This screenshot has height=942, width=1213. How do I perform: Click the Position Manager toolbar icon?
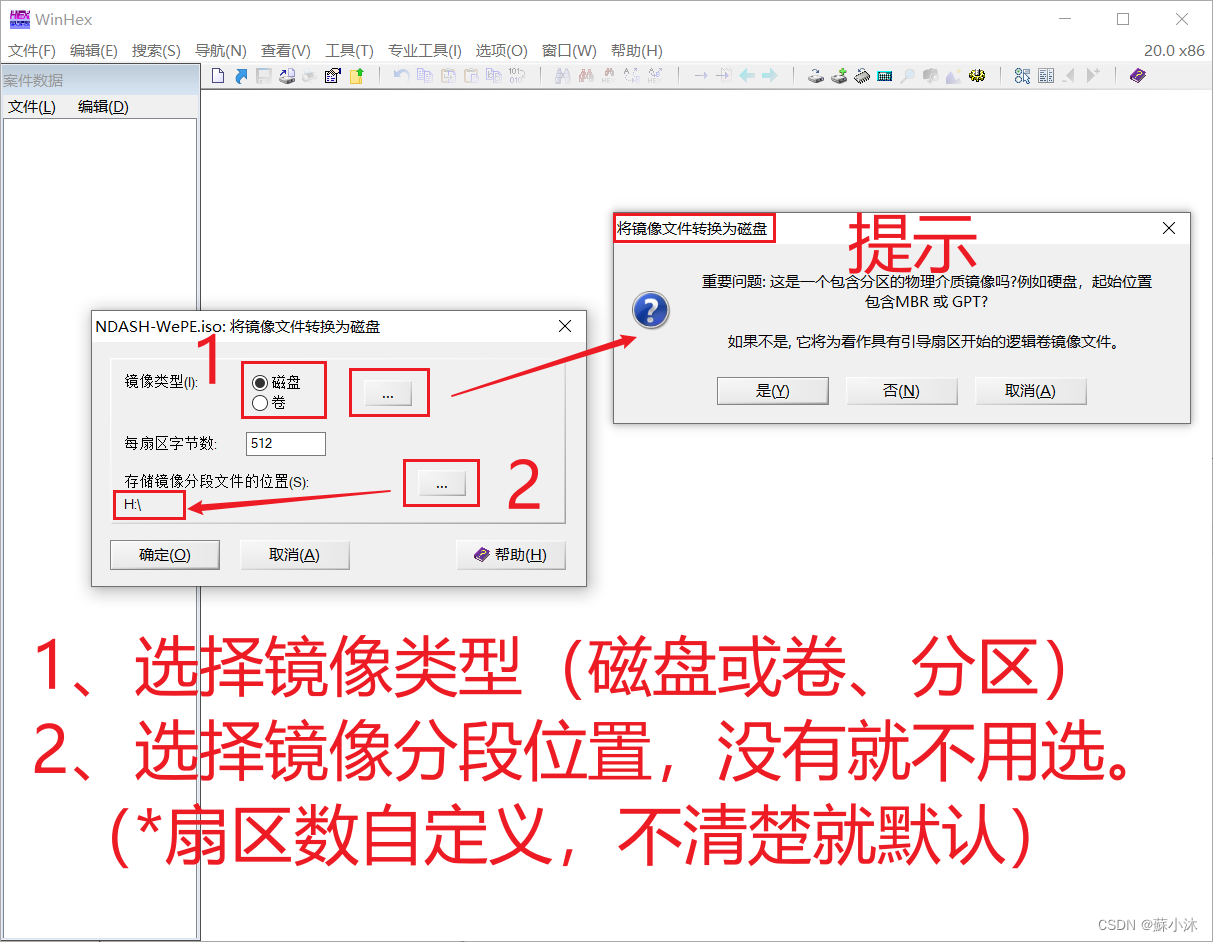(1022, 76)
